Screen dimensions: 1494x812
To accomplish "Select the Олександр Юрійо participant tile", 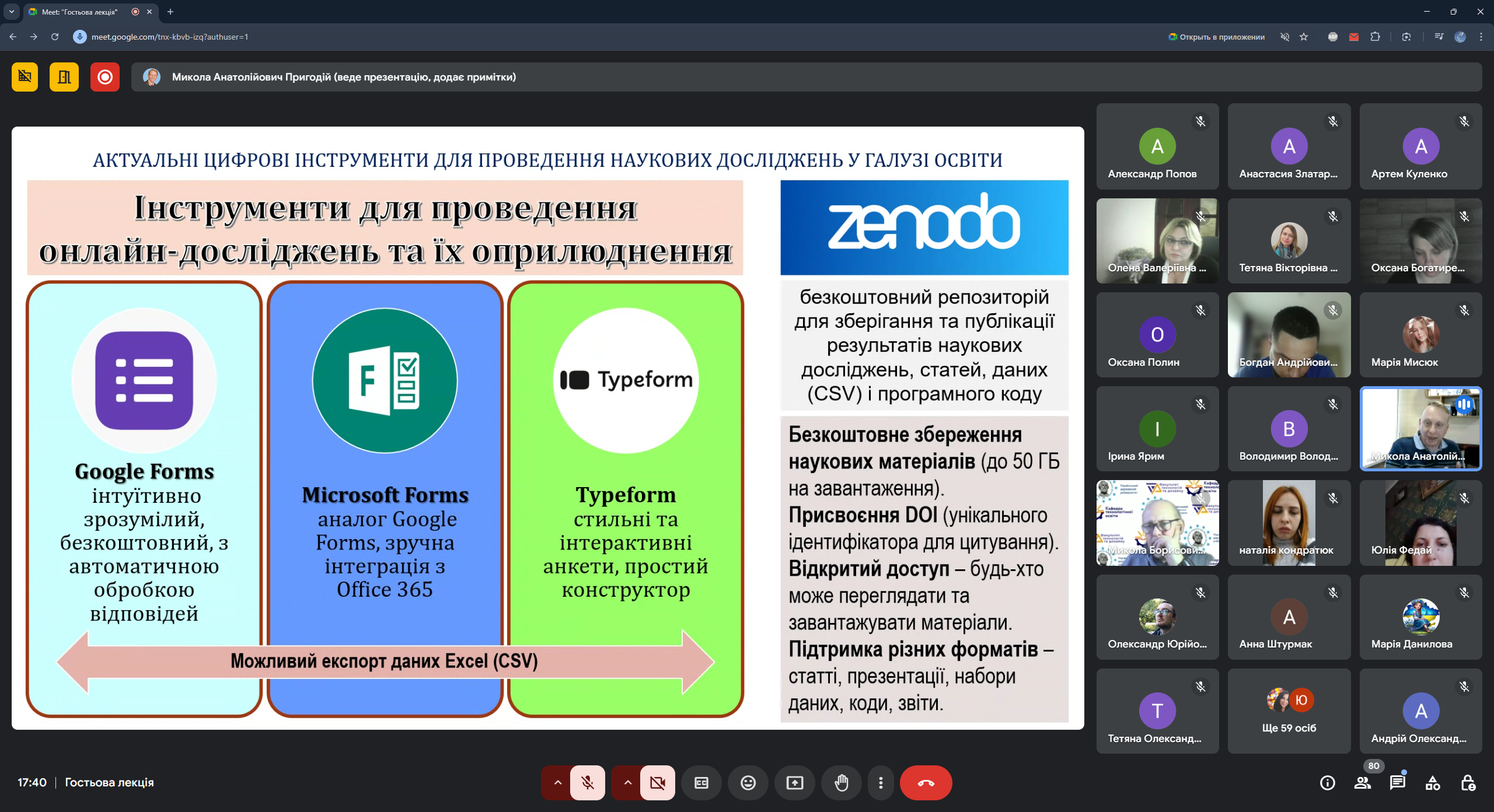I will pyautogui.click(x=1157, y=617).
